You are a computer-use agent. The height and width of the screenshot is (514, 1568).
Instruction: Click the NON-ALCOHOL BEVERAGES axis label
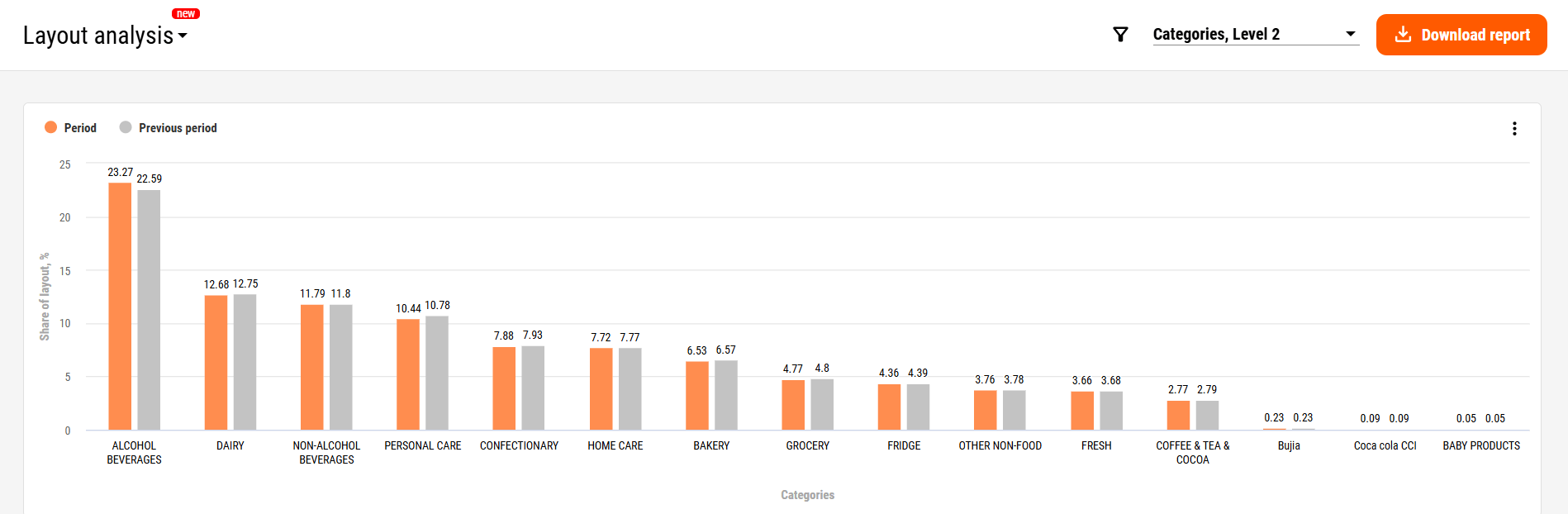(x=326, y=452)
